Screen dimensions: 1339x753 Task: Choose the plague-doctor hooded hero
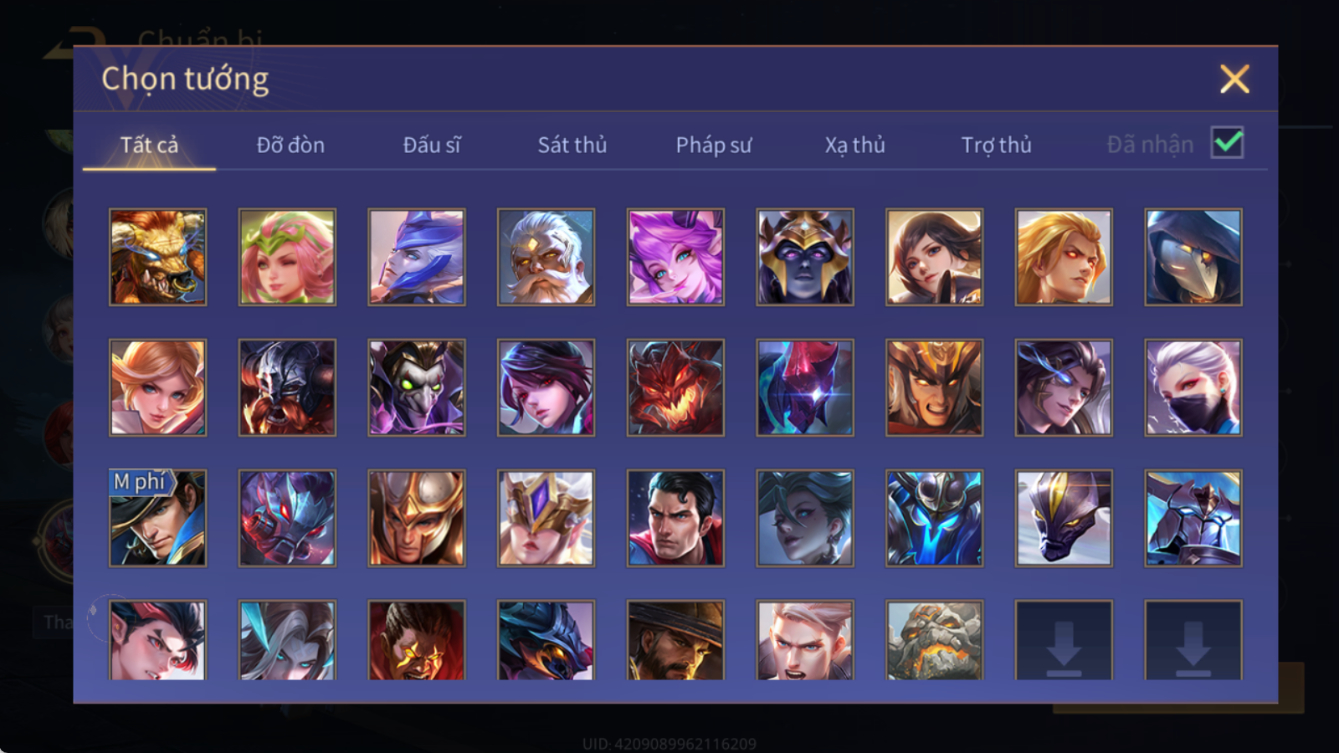point(1193,257)
